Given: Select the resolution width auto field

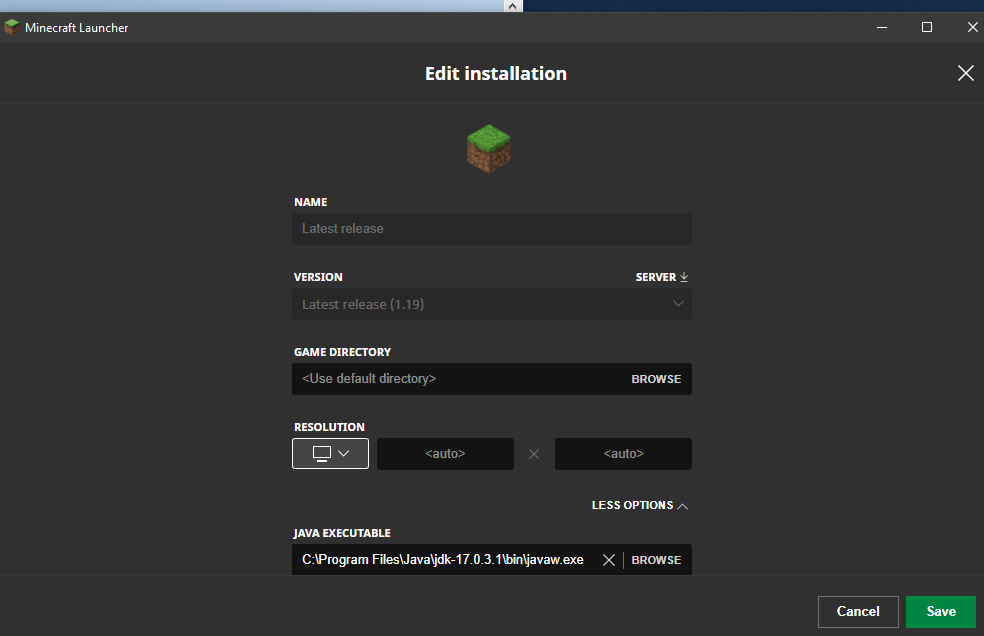Looking at the screenshot, I should click(x=445, y=453).
